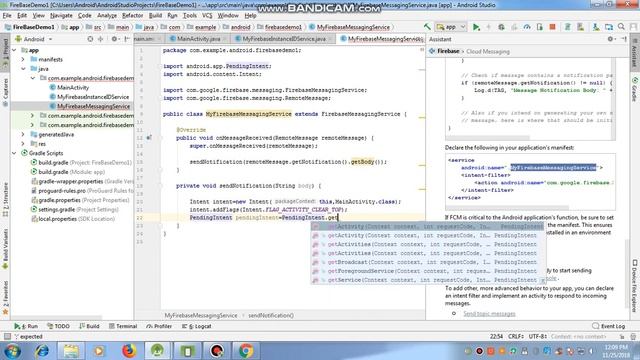Click the UTF-8 encoding indicator
The width and height of the screenshot is (640, 360).
click(x=537, y=336)
